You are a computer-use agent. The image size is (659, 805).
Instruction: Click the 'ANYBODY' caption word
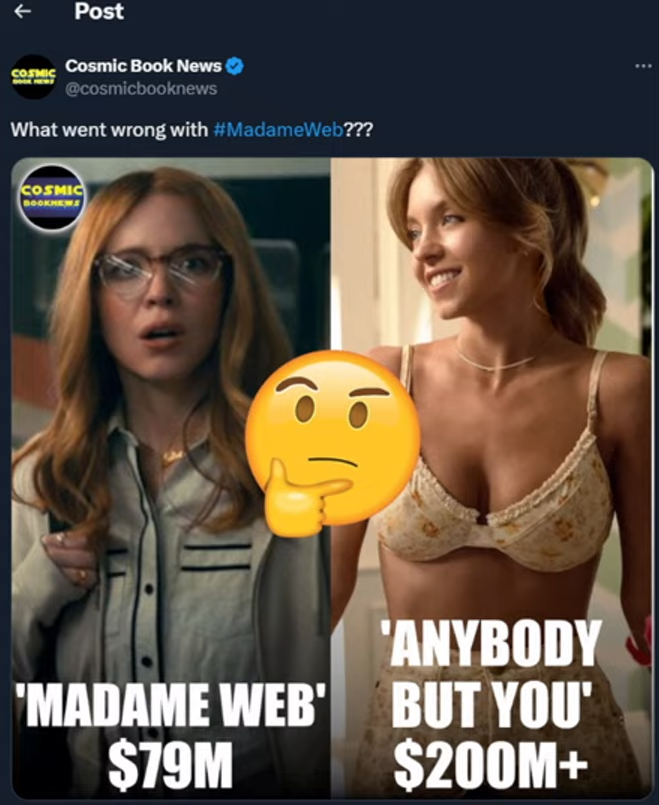point(492,644)
